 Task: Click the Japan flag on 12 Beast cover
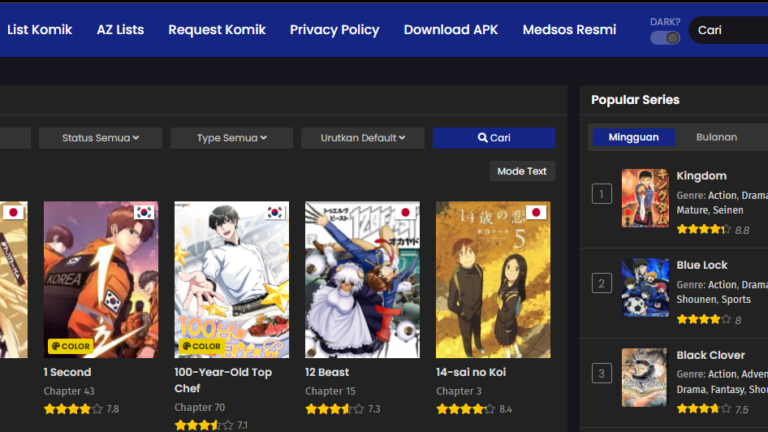point(406,212)
